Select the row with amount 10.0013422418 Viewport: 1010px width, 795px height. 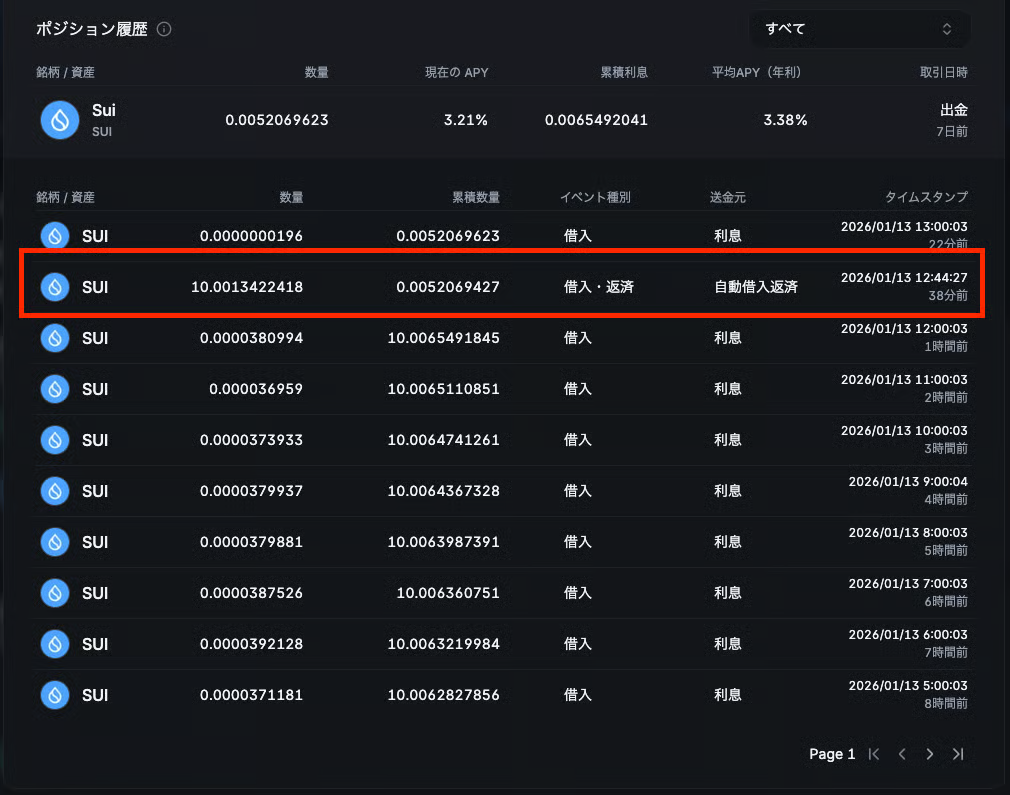point(247,287)
